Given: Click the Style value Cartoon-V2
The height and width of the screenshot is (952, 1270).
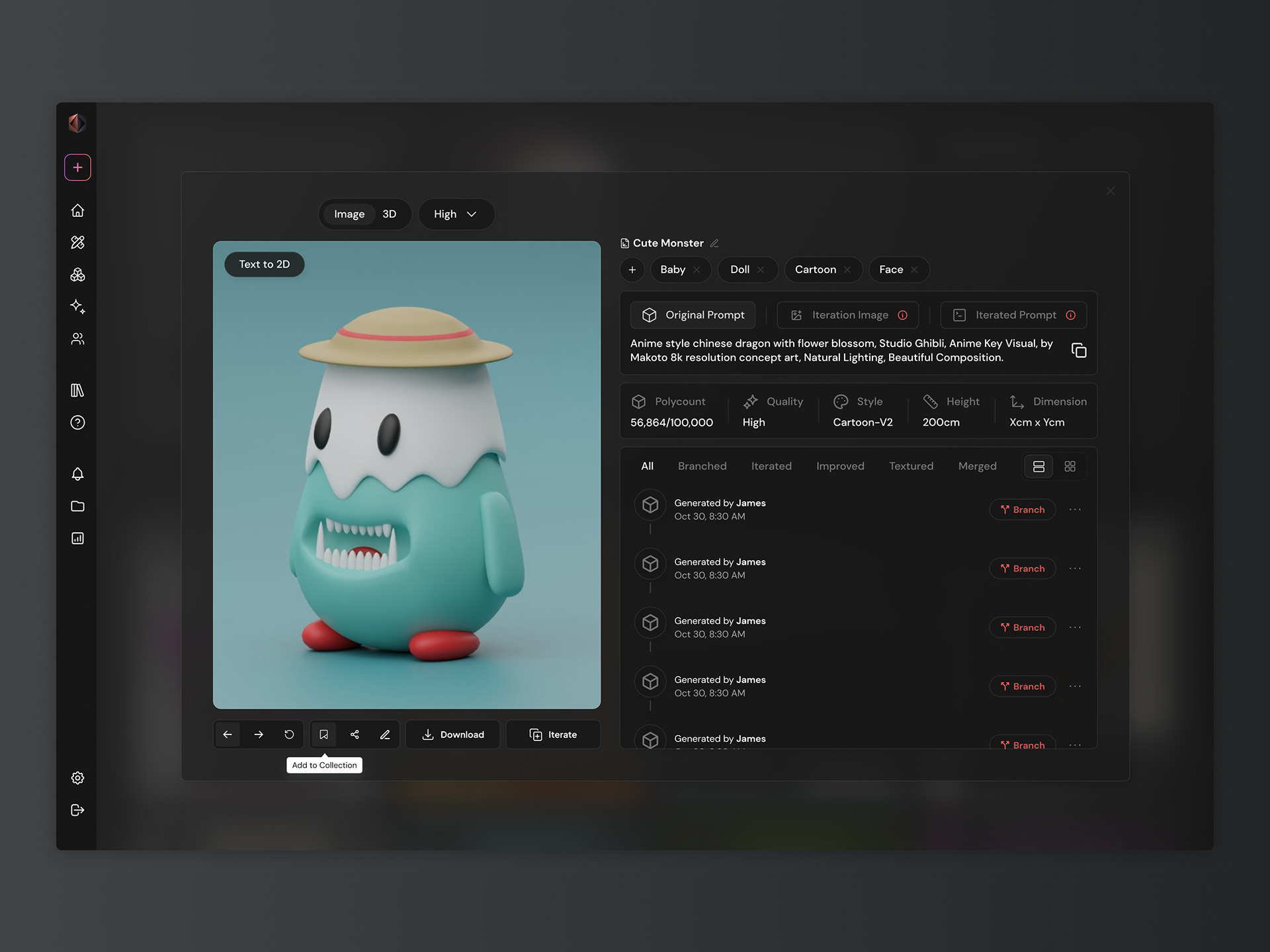Looking at the screenshot, I should coord(863,422).
